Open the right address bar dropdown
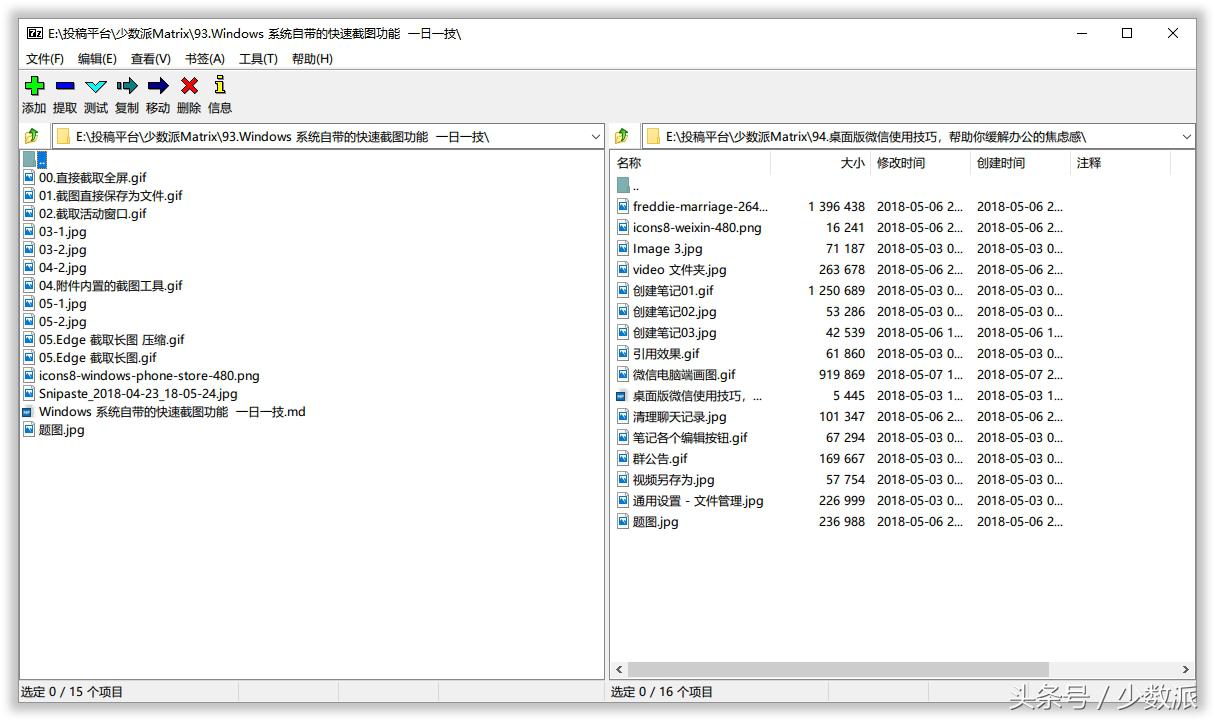Image resolution: width=1215 pixels, height=721 pixels. coord(1185,135)
